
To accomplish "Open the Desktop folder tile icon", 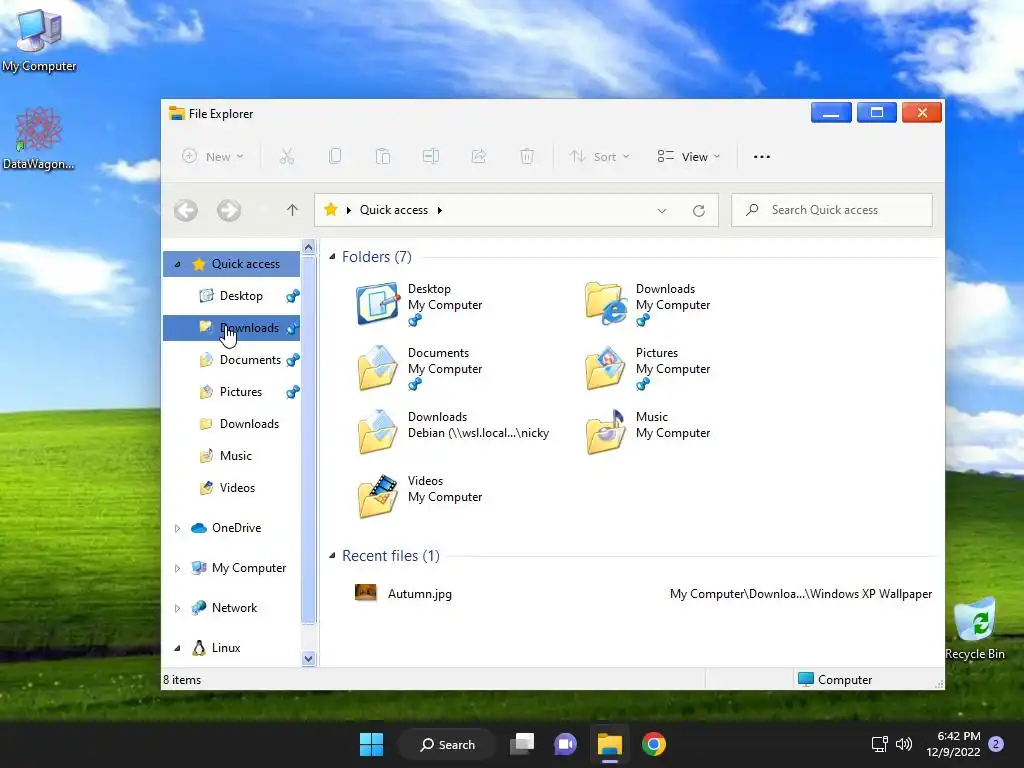I will [377, 303].
